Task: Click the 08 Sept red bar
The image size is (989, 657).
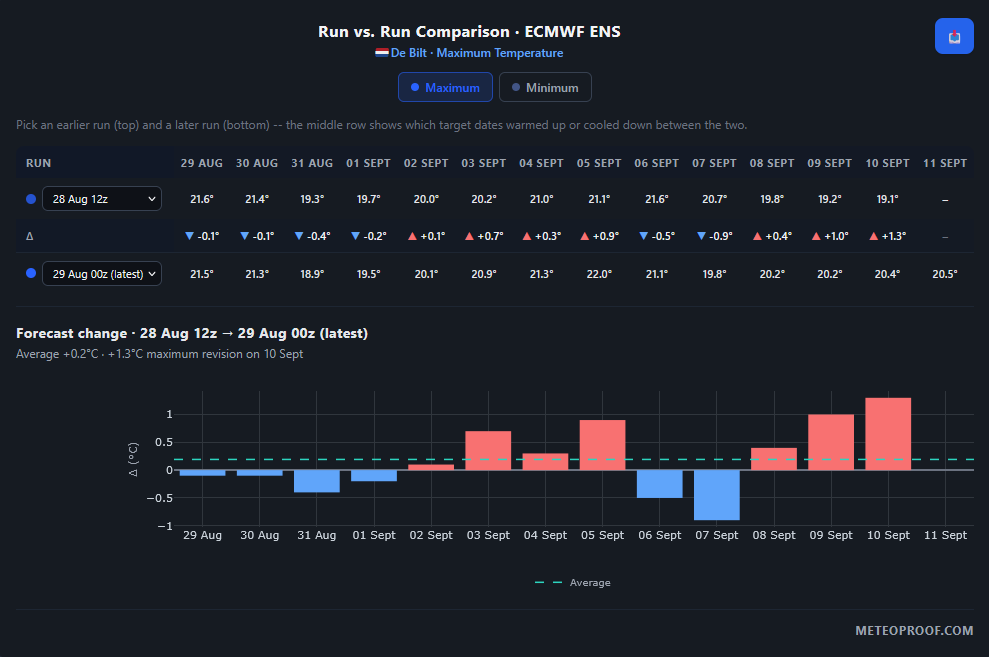Action: pyautogui.click(x=774, y=458)
